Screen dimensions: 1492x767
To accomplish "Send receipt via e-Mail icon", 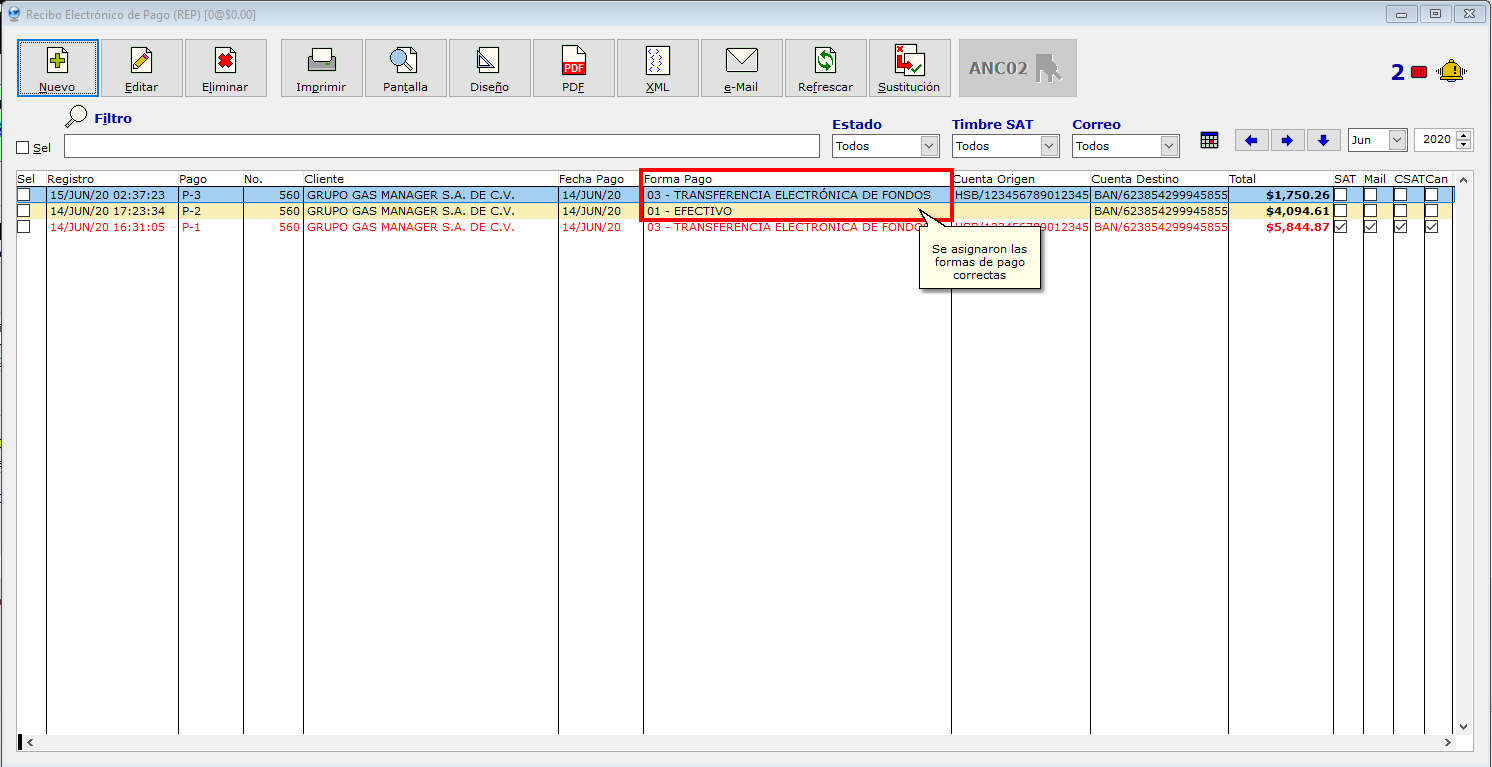I will click(x=741, y=62).
